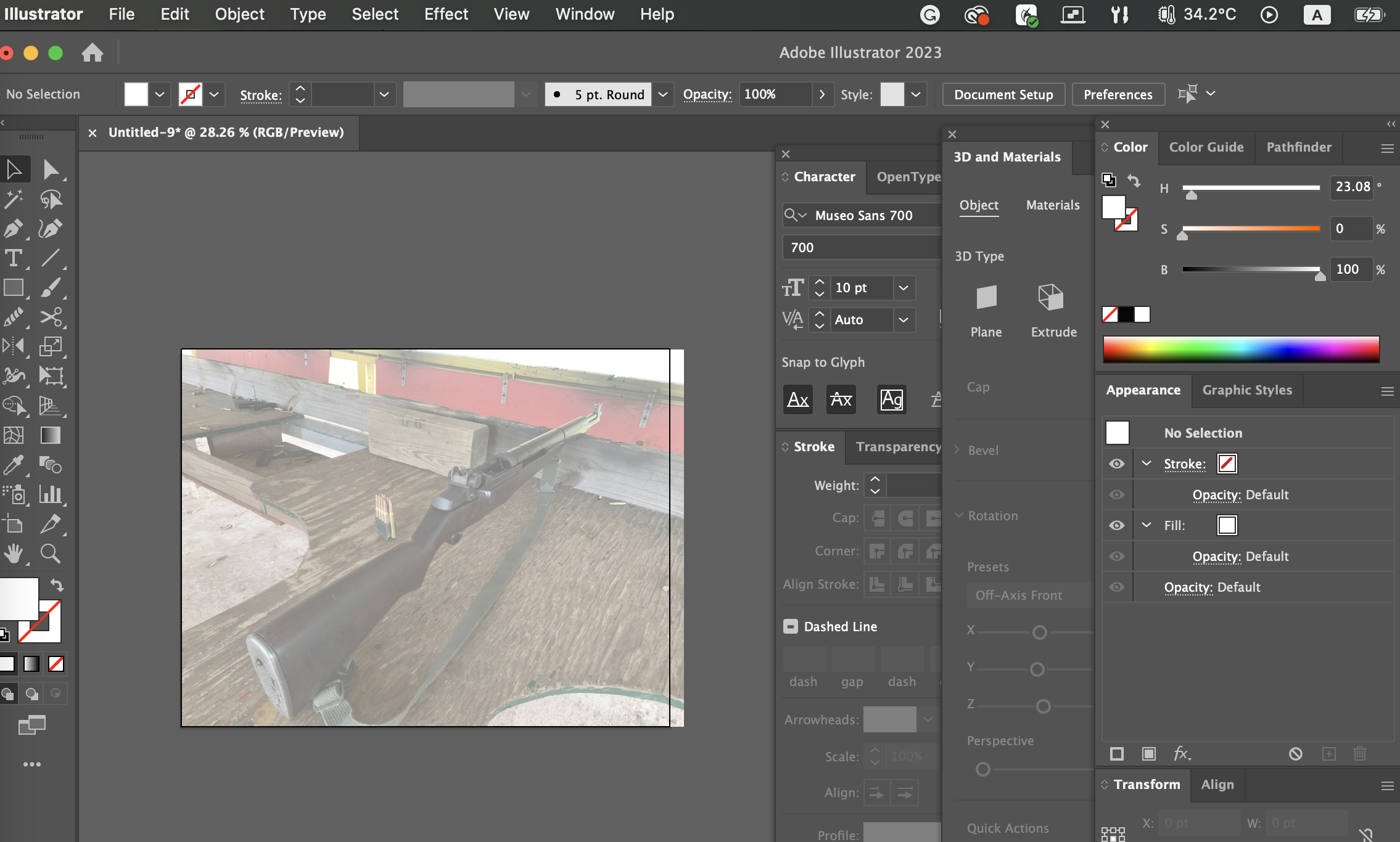Click the Document Setup button

tap(1003, 94)
